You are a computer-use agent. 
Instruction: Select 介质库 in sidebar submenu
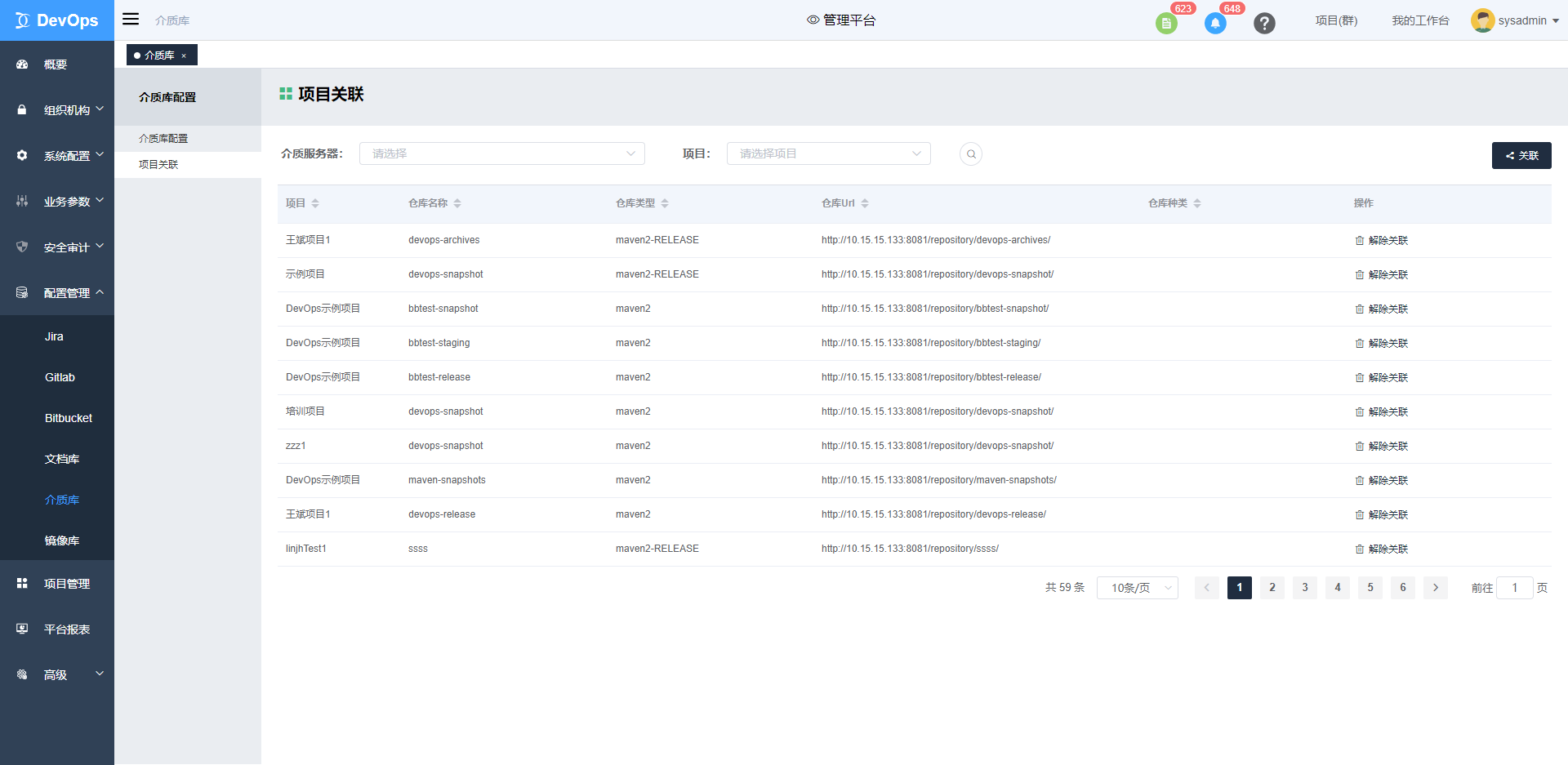click(x=57, y=500)
